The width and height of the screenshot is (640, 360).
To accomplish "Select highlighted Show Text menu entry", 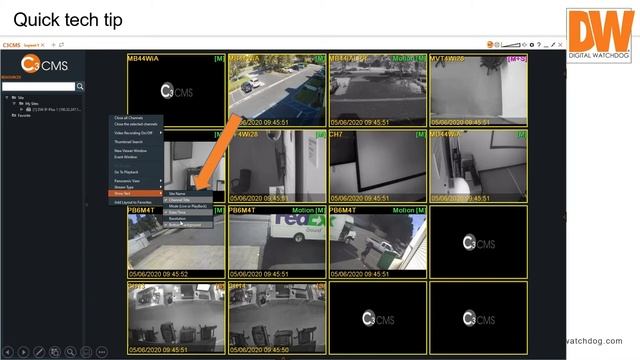I will coord(136,193).
